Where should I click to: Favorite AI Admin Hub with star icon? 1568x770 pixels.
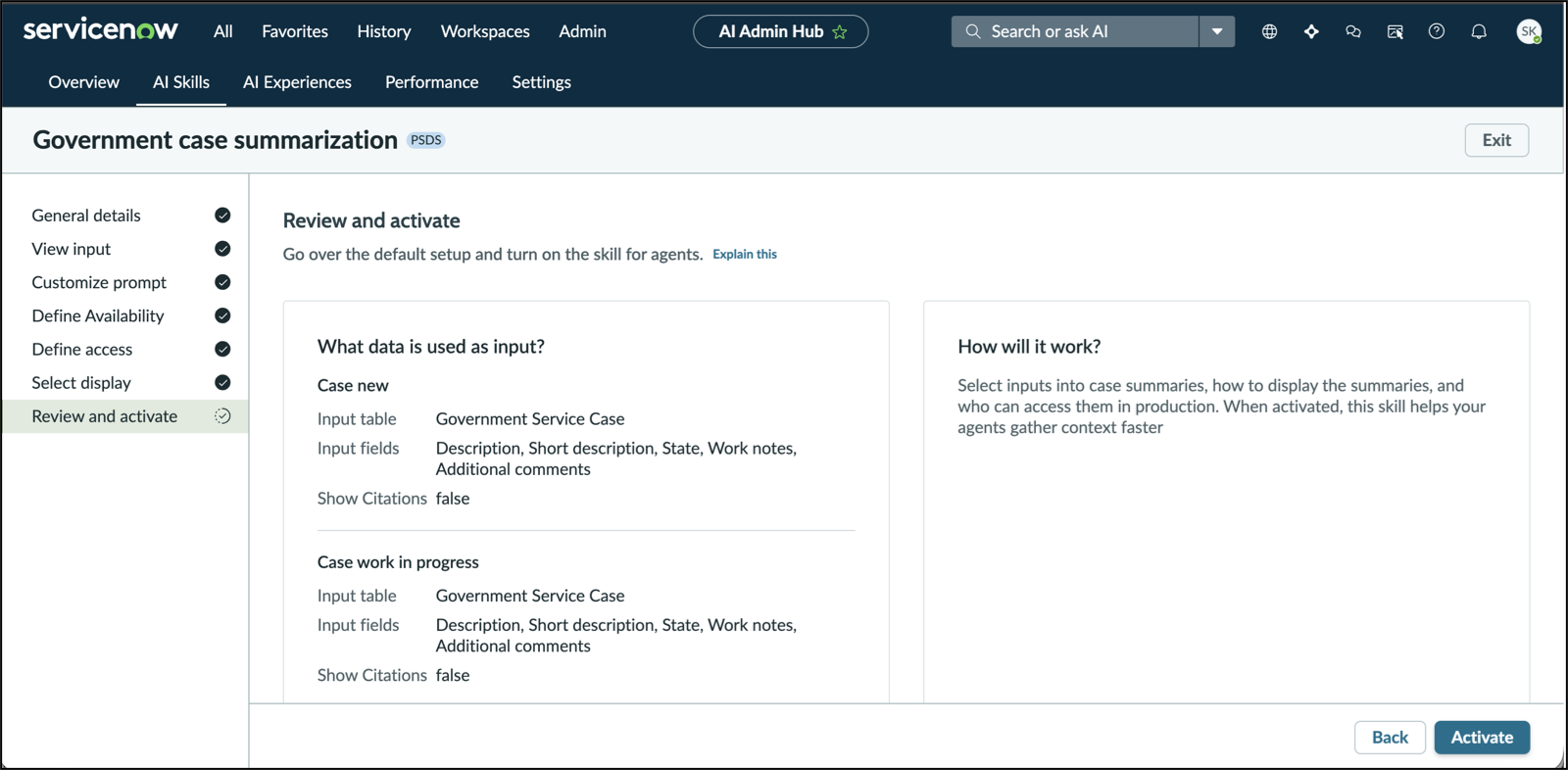(x=840, y=31)
